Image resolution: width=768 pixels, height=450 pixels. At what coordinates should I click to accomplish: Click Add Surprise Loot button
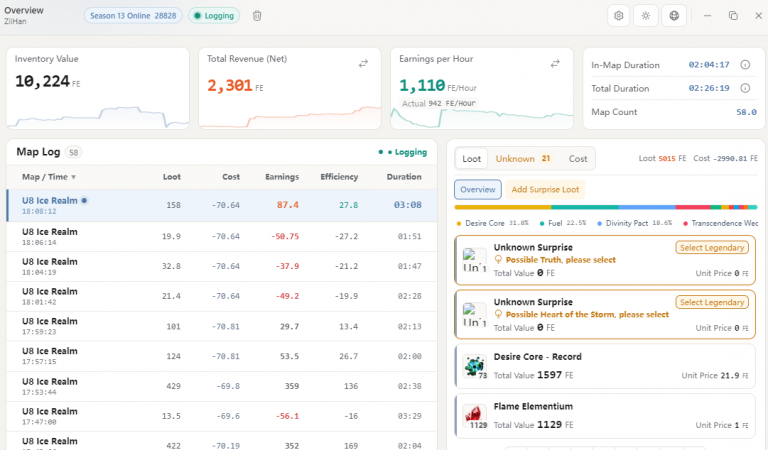pyautogui.click(x=545, y=189)
